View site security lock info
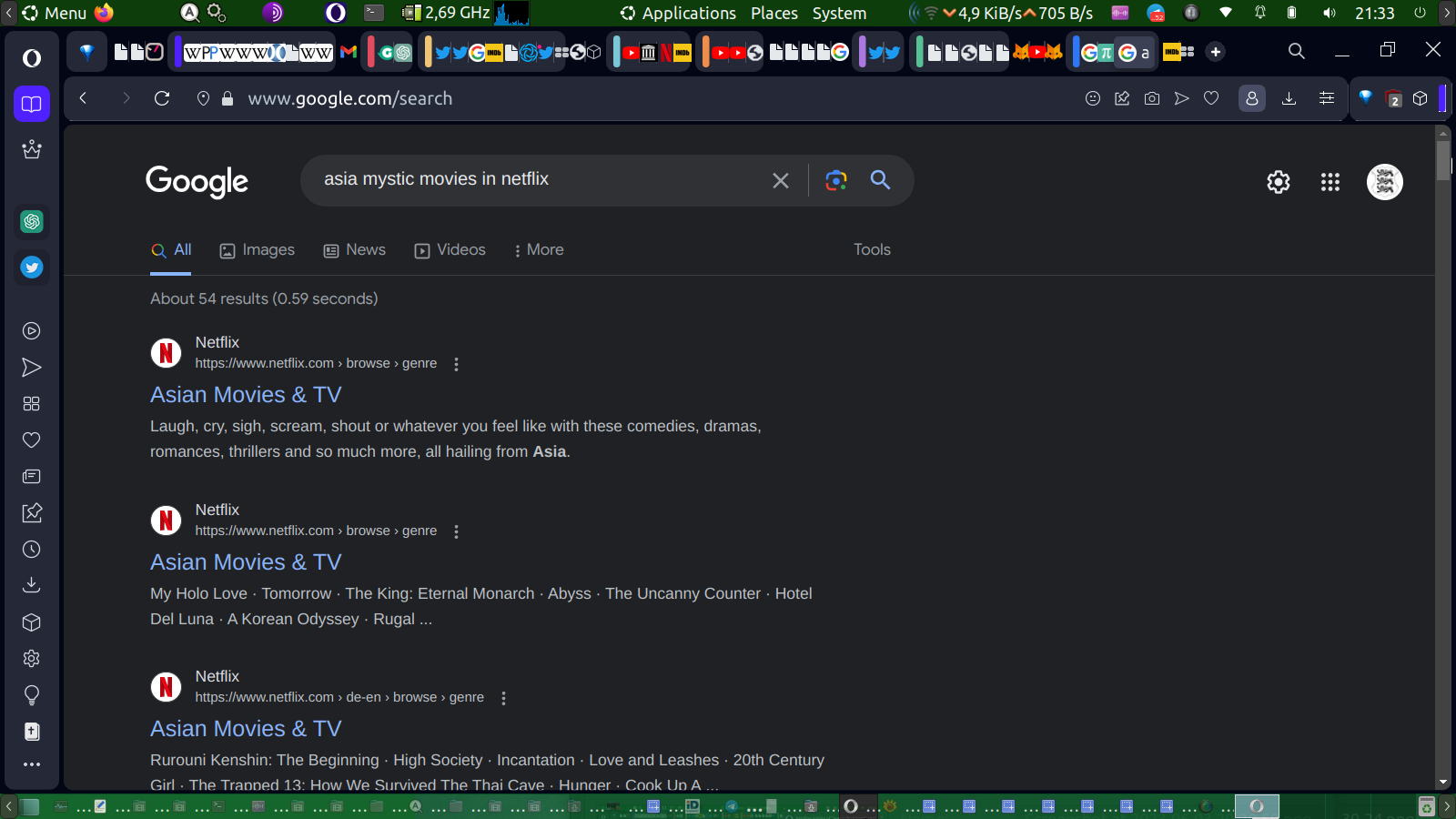The image size is (1456, 819). tap(227, 98)
